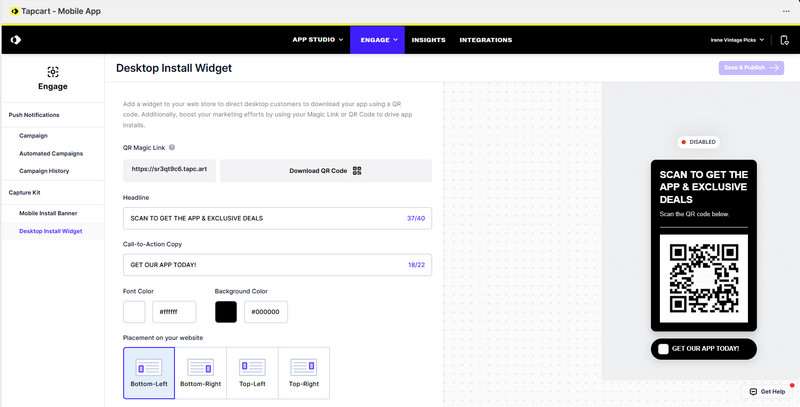Click the Headline text input field
The width and height of the screenshot is (800, 407).
(277, 218)
